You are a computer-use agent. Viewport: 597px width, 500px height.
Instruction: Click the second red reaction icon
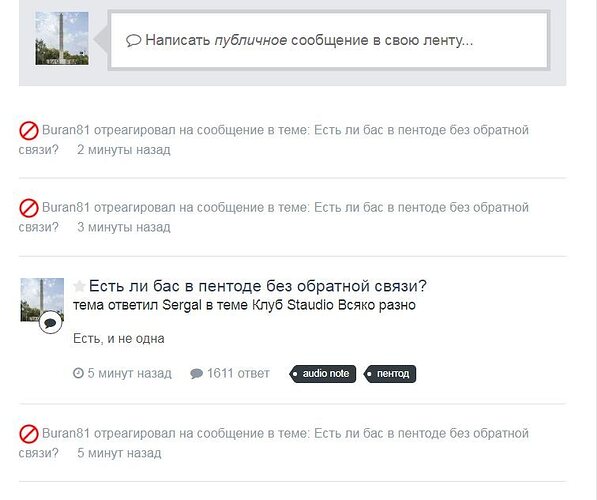29,208
